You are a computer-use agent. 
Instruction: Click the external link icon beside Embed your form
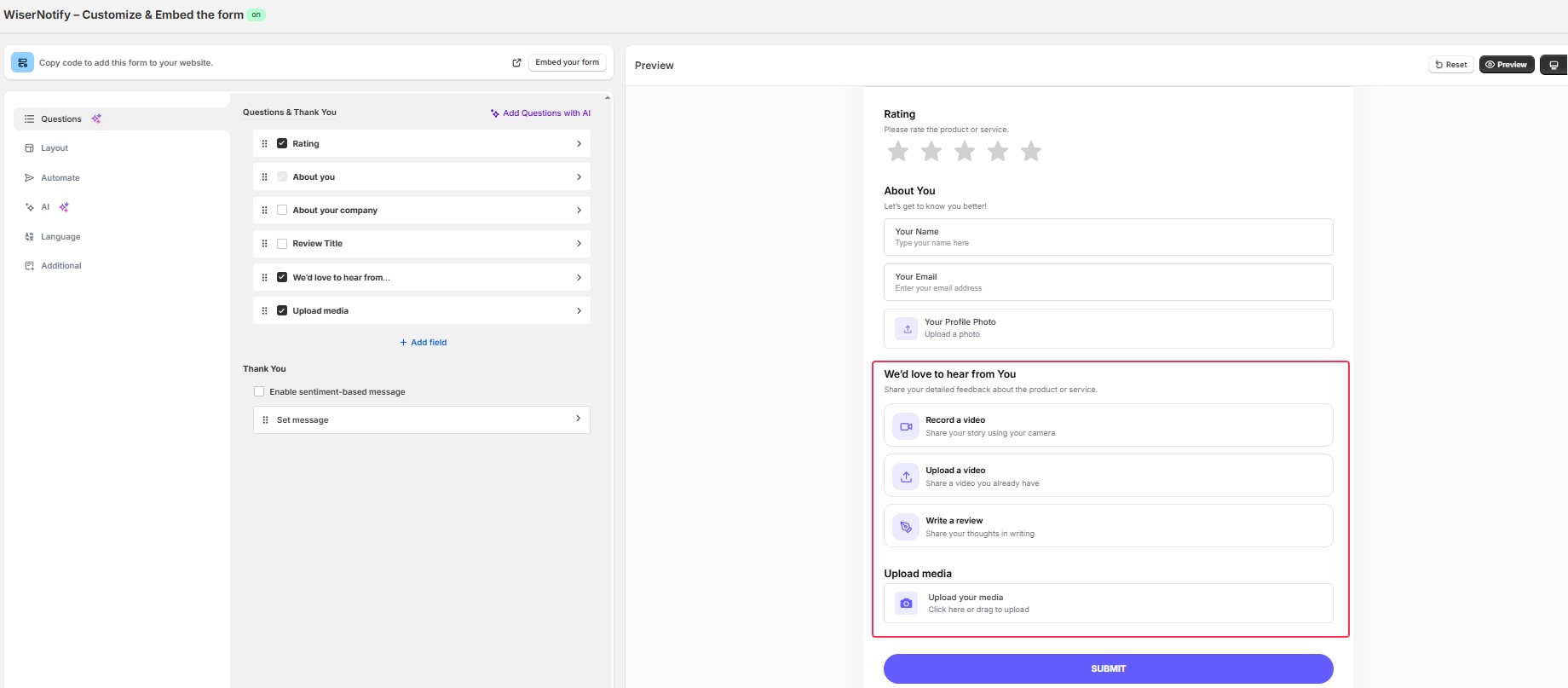[516, 62]
